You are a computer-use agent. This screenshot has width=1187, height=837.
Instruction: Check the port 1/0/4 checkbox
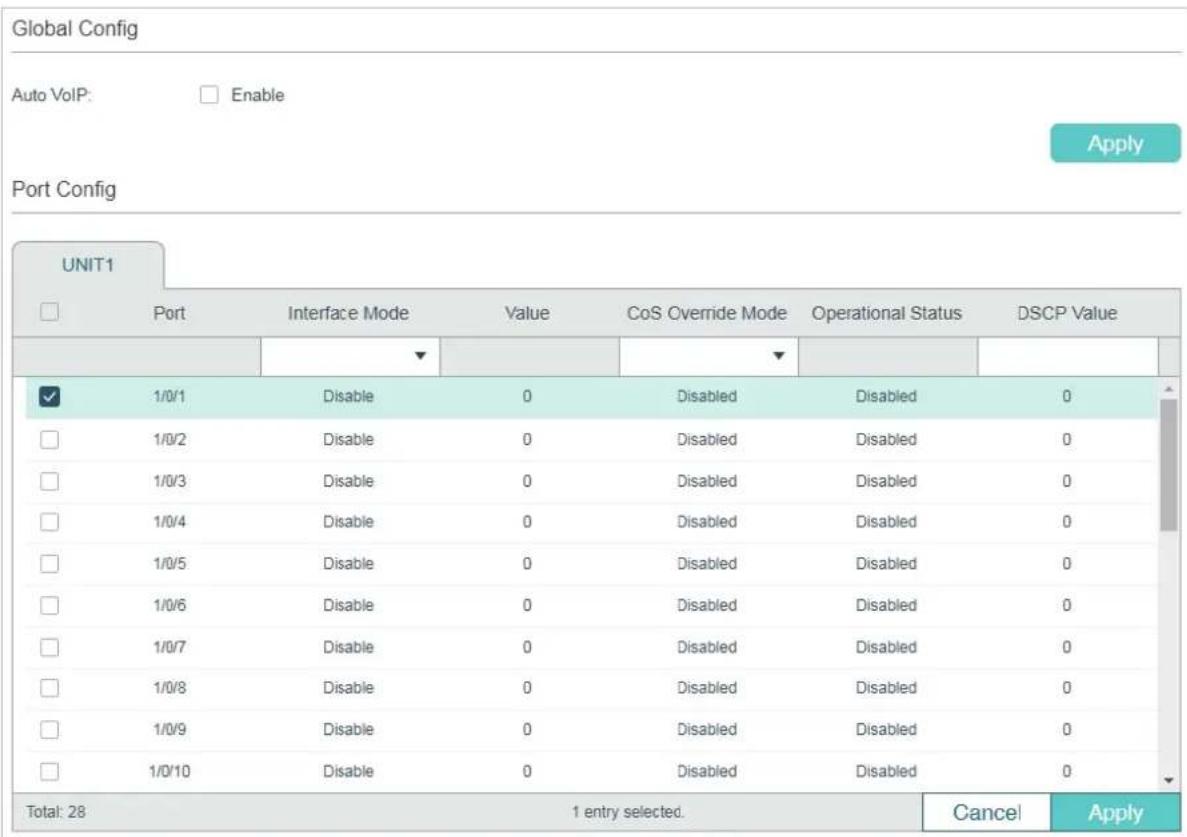pos(49,522)
